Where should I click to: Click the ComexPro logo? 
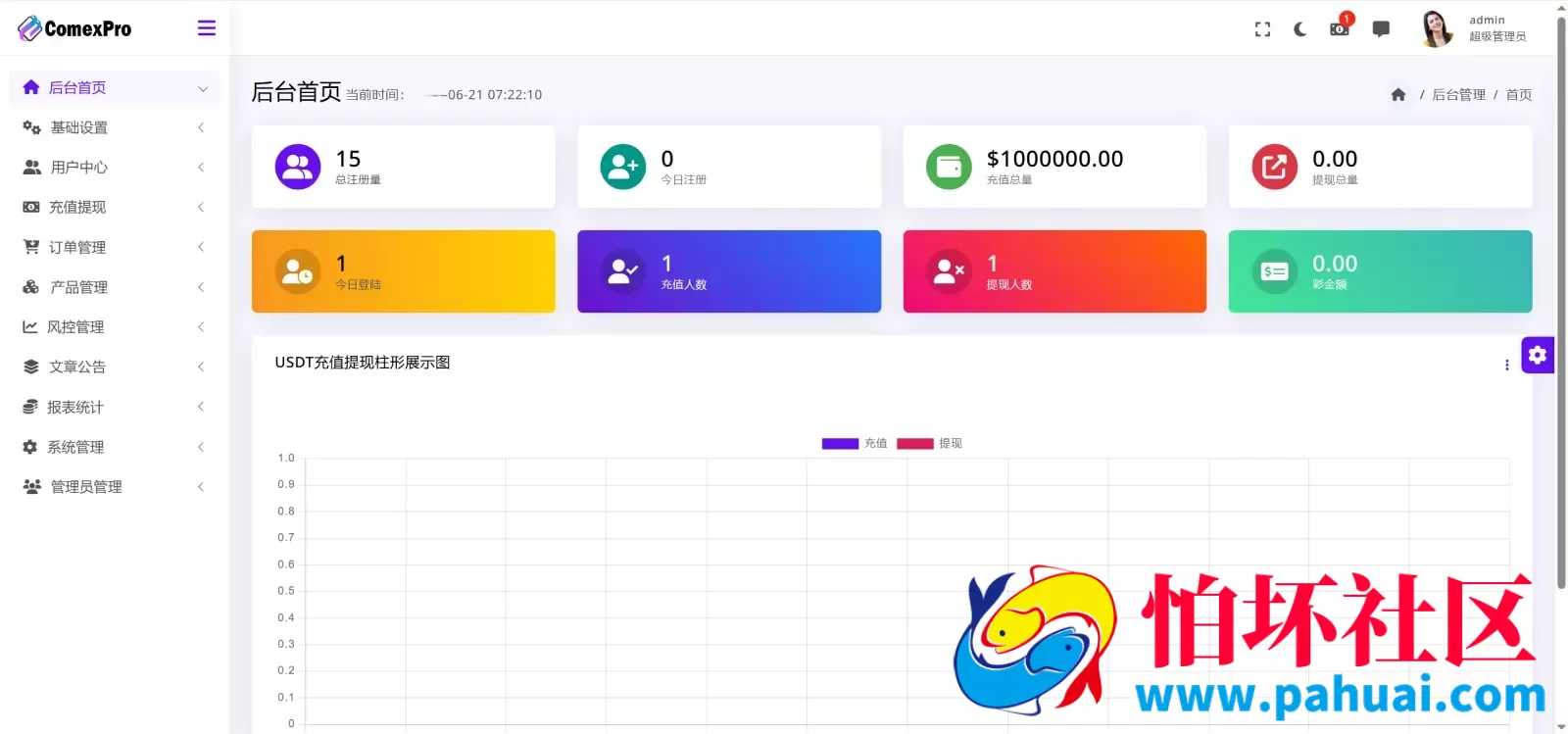[x=74, y=28]
